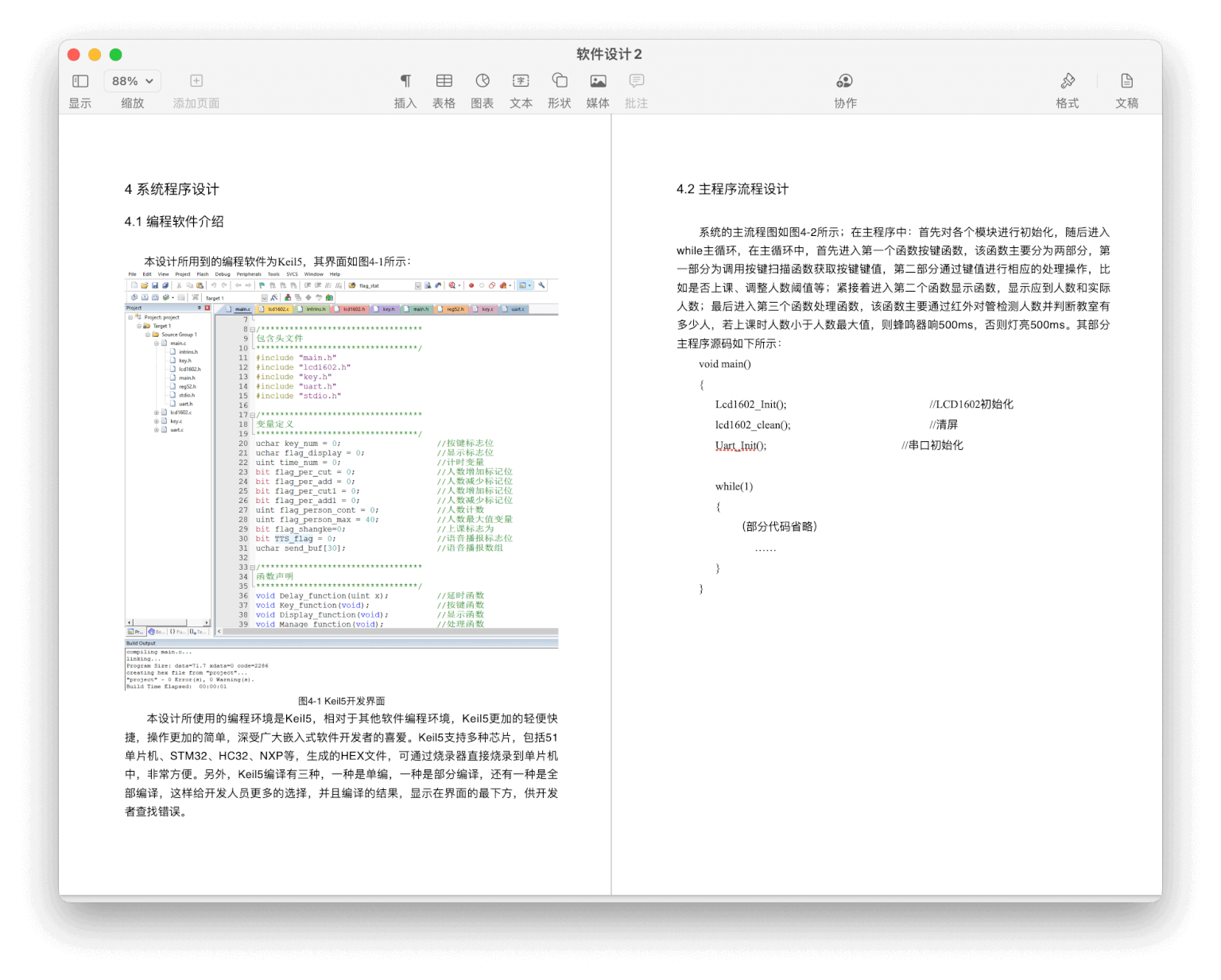Viewport: 1221px width, 980px height.
Task: Click the code line void main()
Action: 725,364
